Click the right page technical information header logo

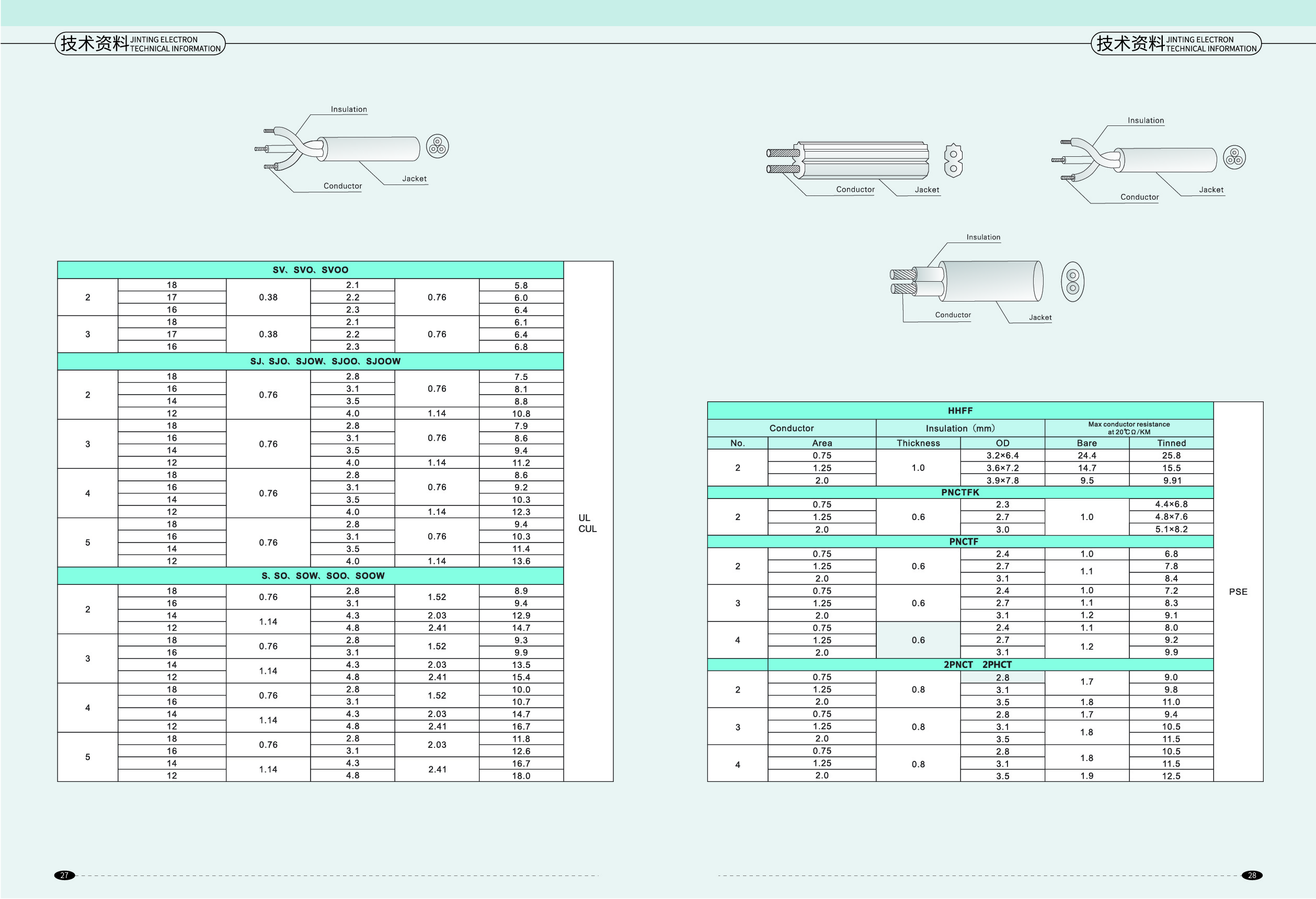(x=1176, y=43)
